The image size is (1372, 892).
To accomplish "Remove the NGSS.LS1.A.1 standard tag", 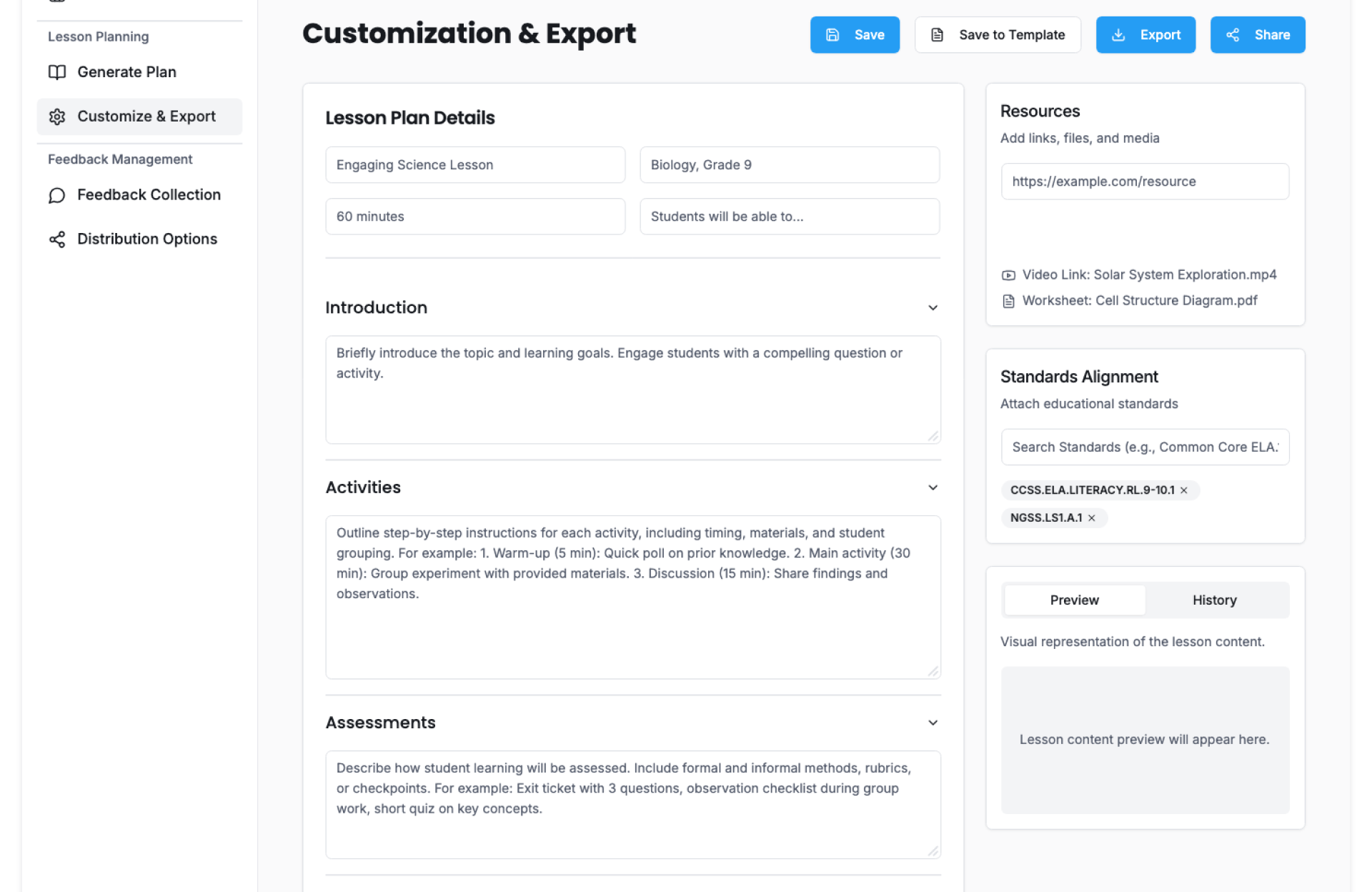I will click(x=1092, y=518).
